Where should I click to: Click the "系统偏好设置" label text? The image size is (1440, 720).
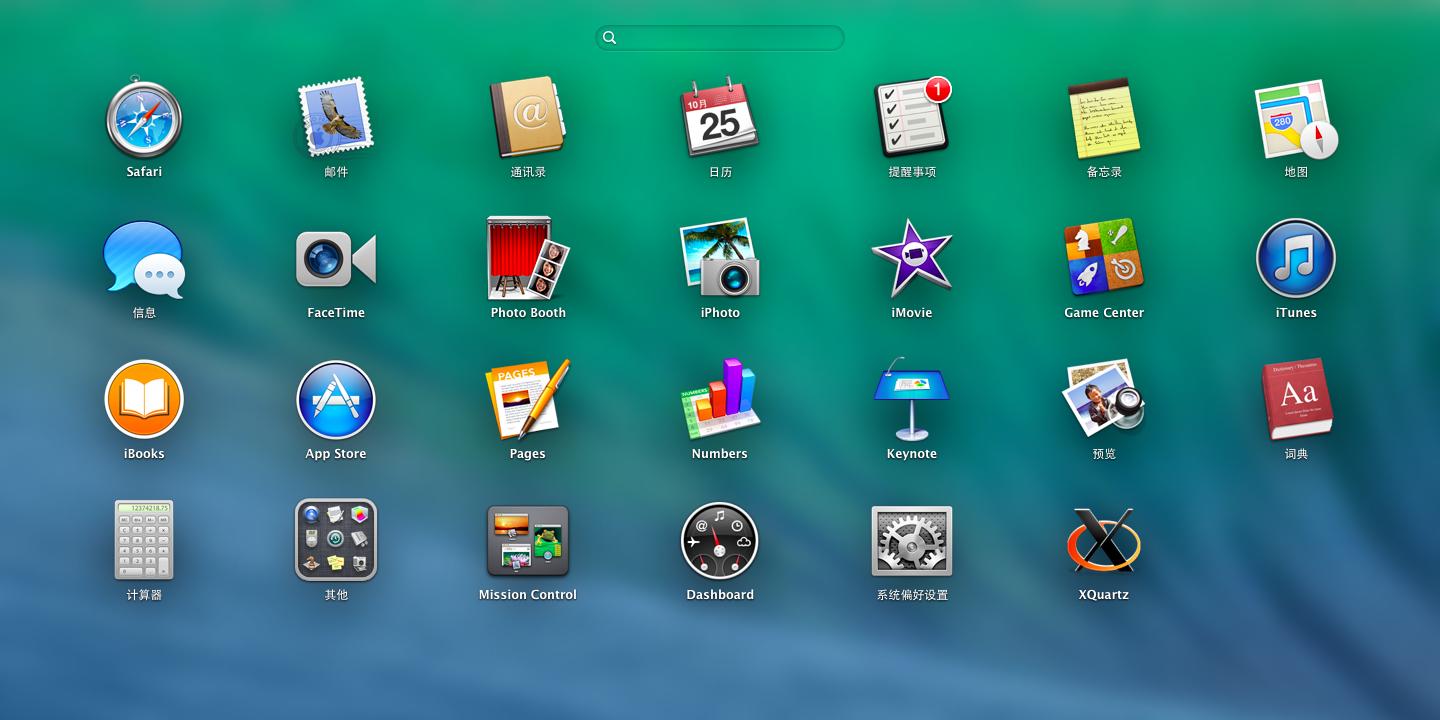pos(912,595)
